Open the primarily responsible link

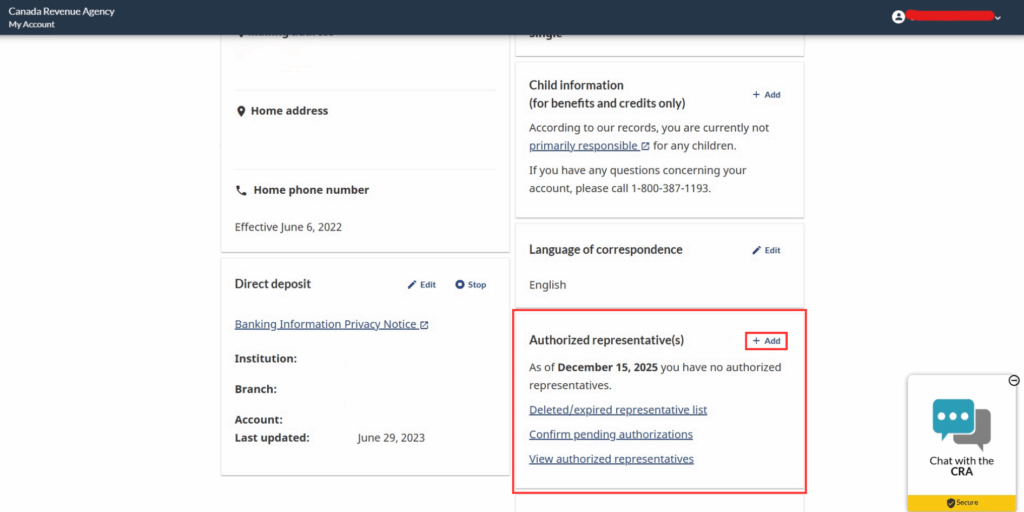pos(583,146)
